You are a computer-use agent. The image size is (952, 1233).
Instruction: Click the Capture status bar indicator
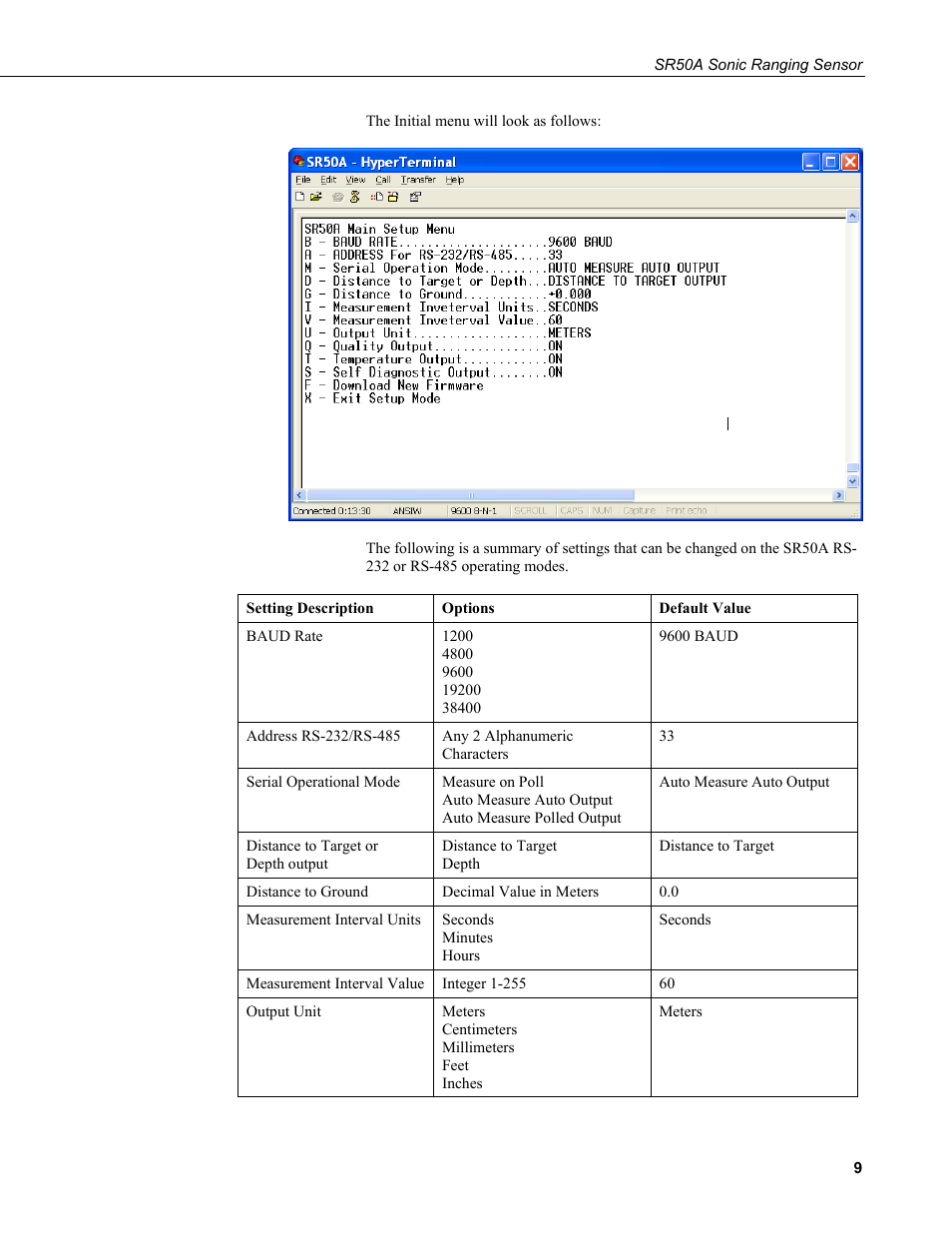pos(640,511)
